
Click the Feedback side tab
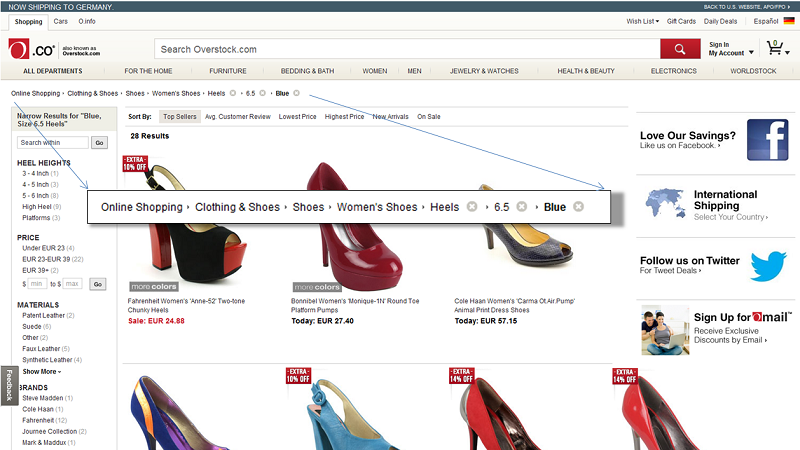click(8, 385)
